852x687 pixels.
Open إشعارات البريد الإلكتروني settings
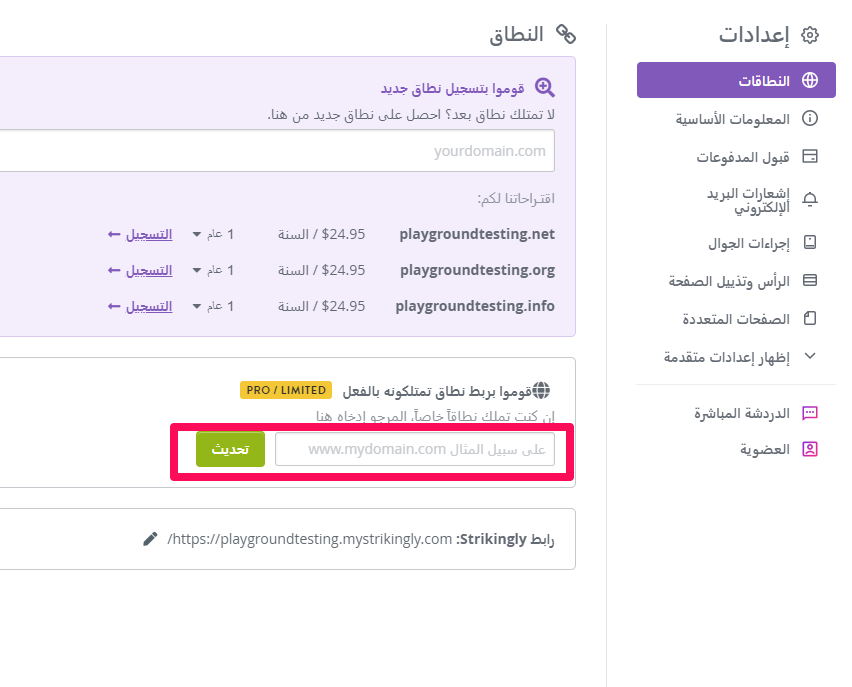tap(761, 200)
